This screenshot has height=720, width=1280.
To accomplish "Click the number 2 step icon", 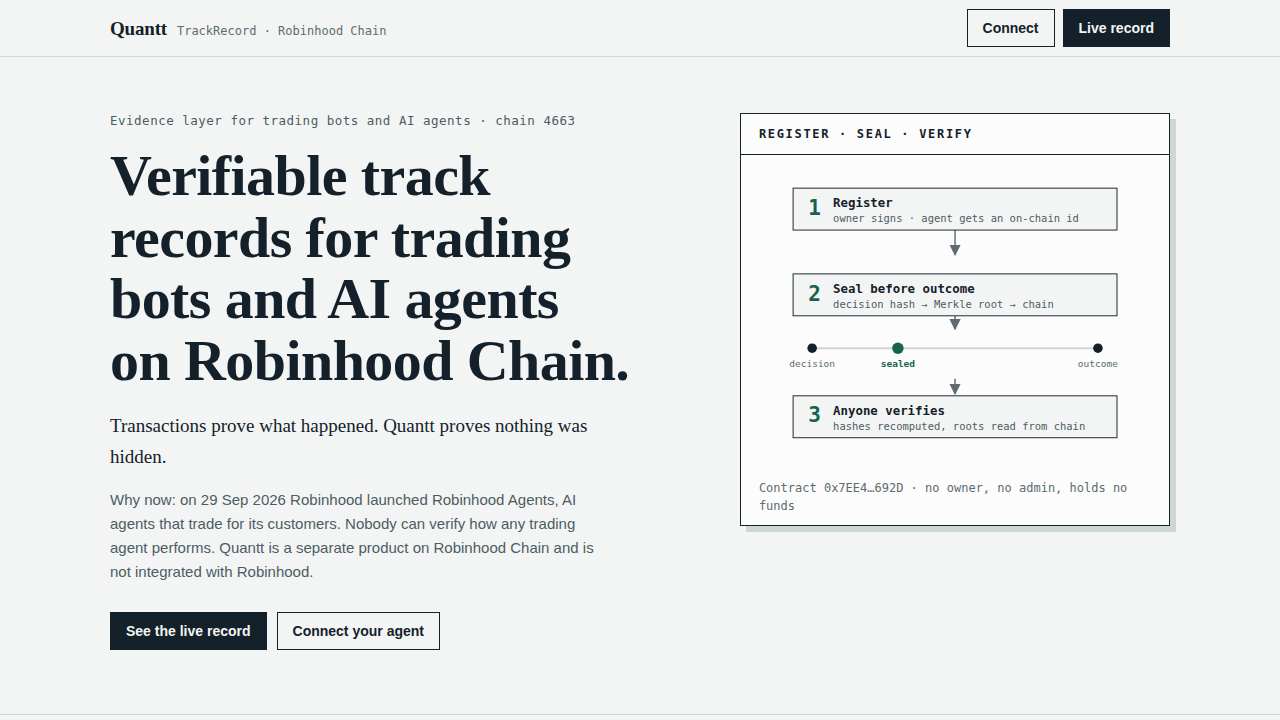I will pos(814,294).
